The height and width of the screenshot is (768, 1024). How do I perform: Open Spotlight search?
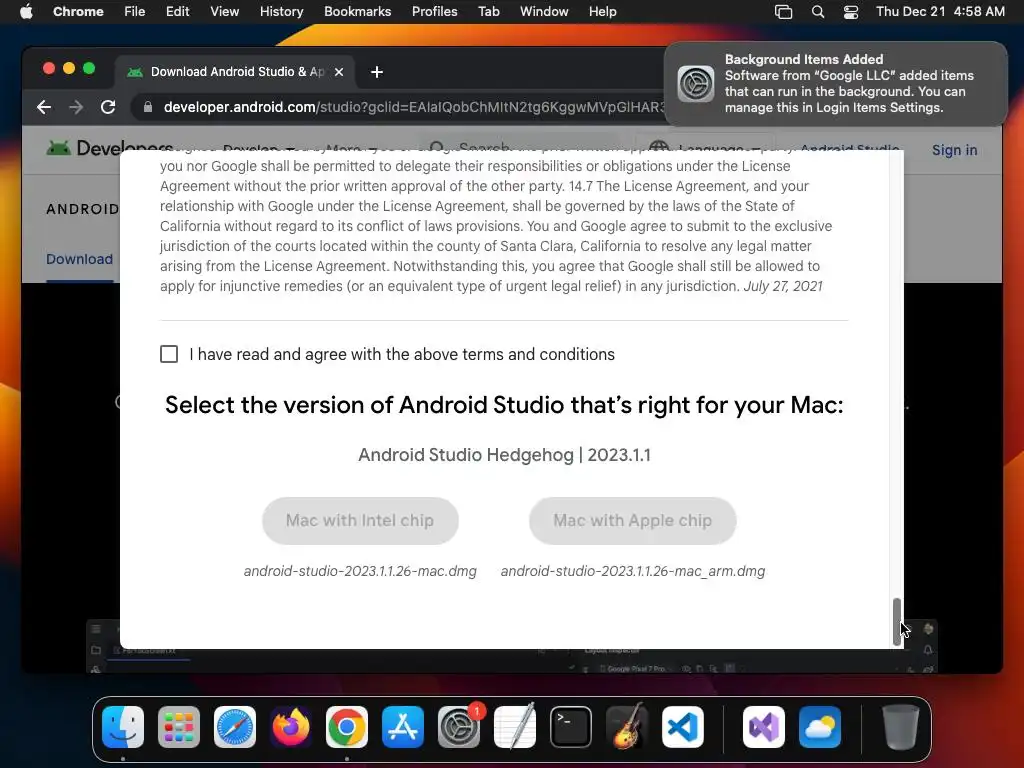tap(818, 12)
